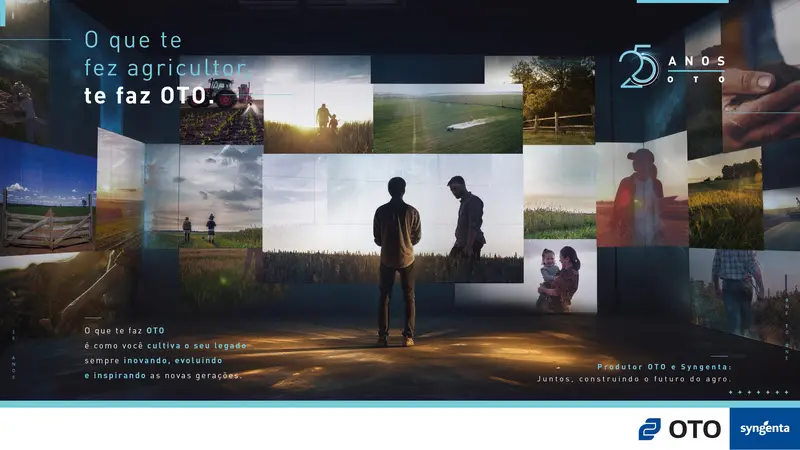Viewport: 800px width, 450px height.
Task: Open the mother holding baby photo
Action: [x=560, y=276]
